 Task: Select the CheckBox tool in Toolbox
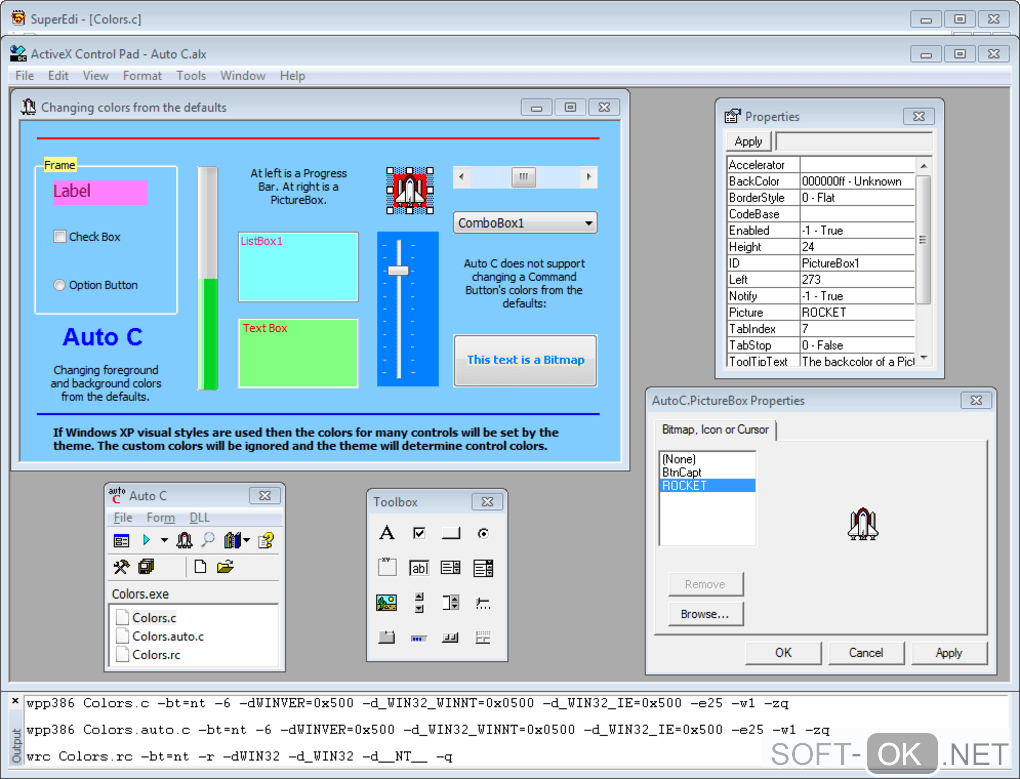point(419,533)
